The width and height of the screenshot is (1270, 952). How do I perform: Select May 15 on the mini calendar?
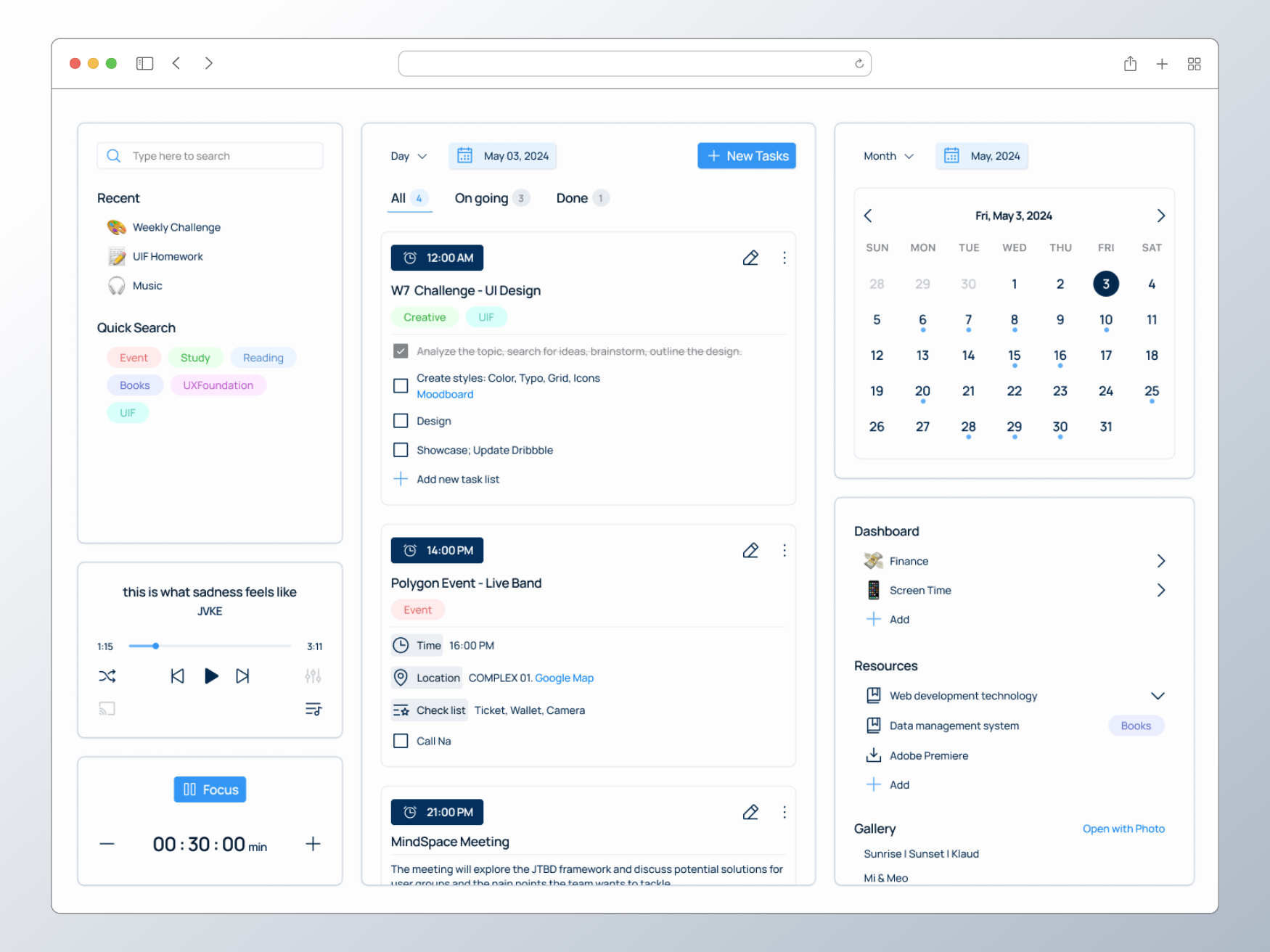pos(1014,355)
